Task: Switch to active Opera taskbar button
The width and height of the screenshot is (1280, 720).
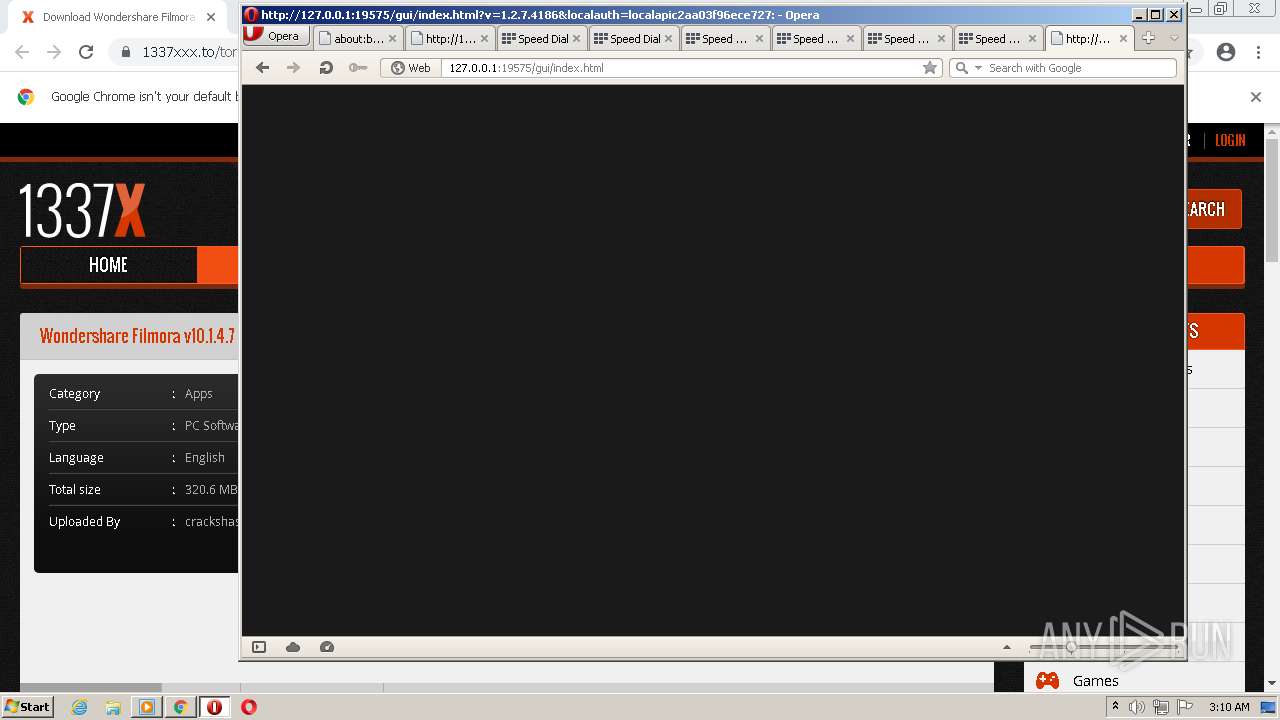Action: point(214,707)
